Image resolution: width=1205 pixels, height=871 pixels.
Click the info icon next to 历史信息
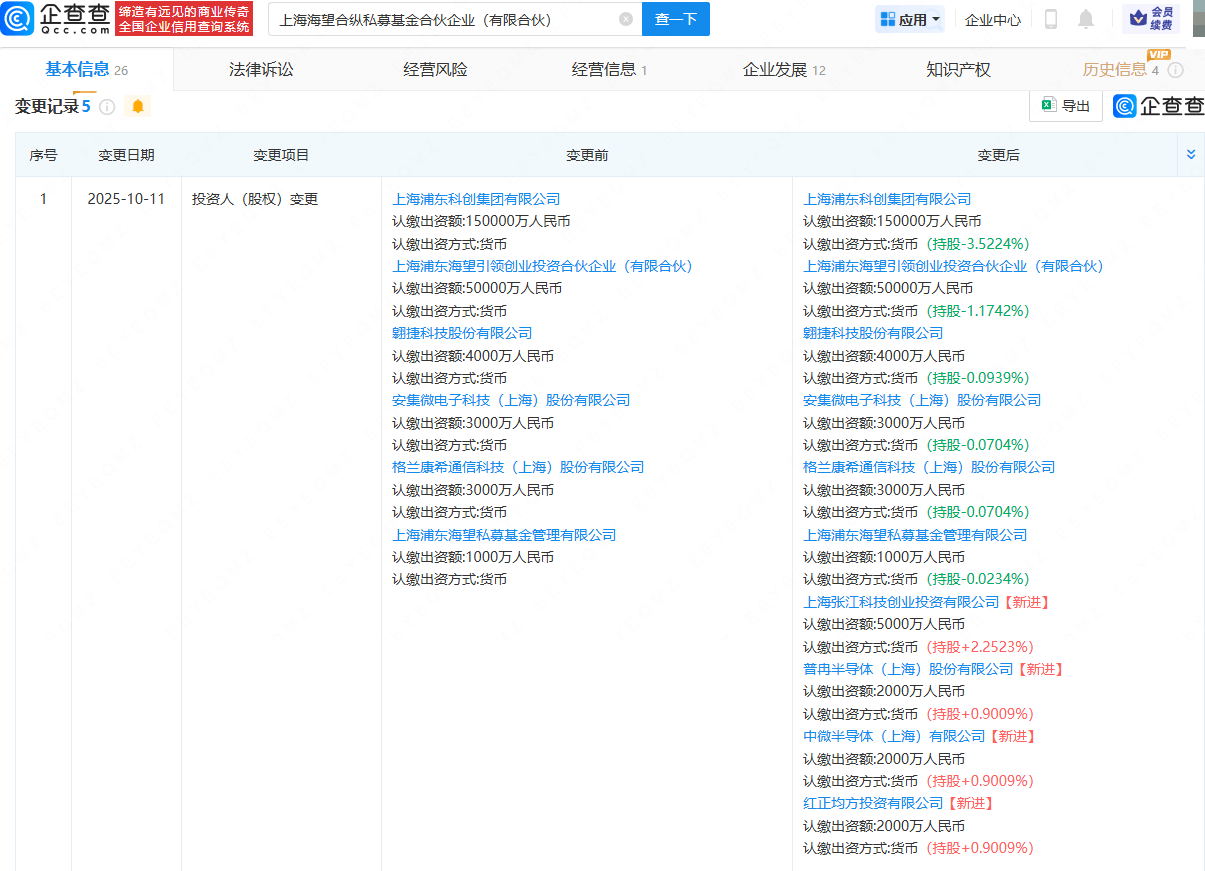tap(1176, 70)
